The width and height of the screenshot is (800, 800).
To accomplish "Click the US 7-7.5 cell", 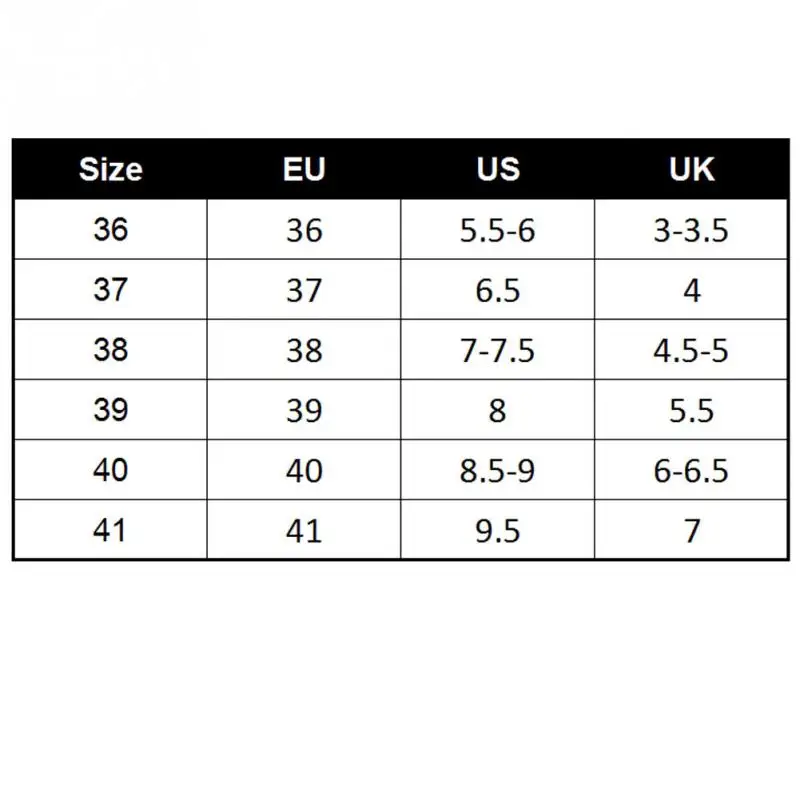I will 498,349.
